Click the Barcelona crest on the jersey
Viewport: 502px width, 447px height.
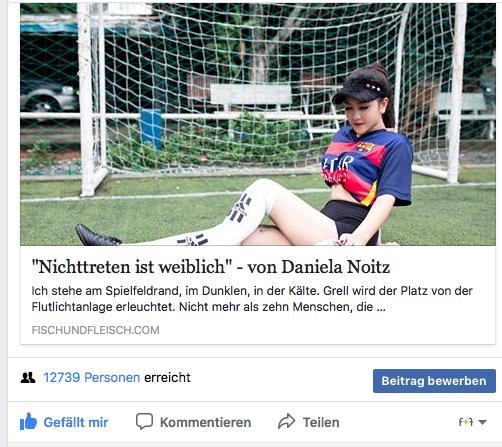(x=365, y=147)
